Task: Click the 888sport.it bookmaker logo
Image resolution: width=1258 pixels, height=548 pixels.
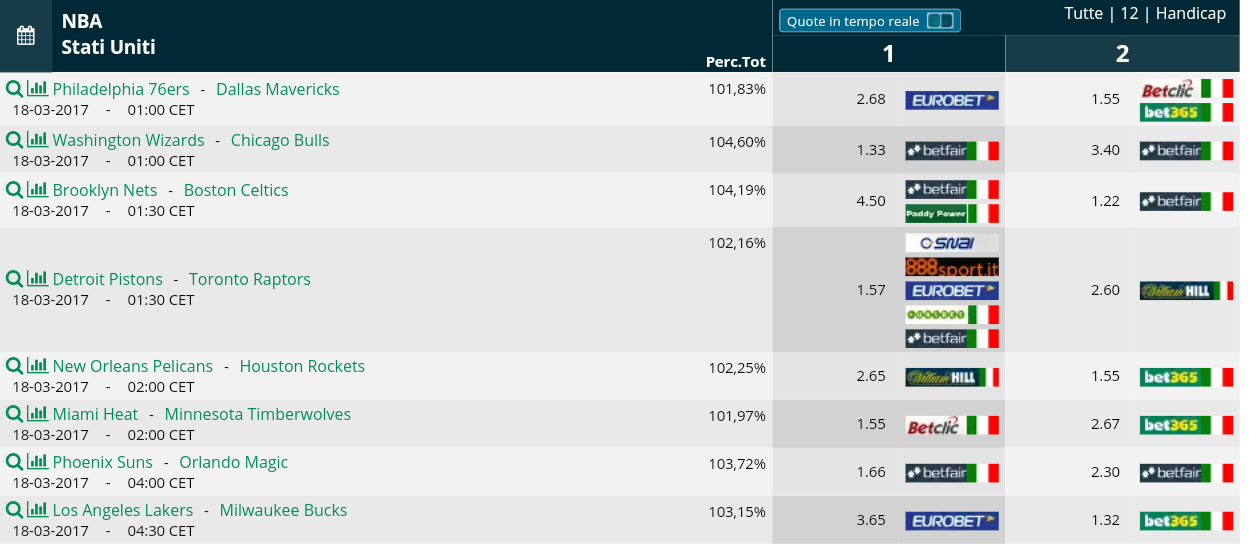Action: [x=952, y=267]
